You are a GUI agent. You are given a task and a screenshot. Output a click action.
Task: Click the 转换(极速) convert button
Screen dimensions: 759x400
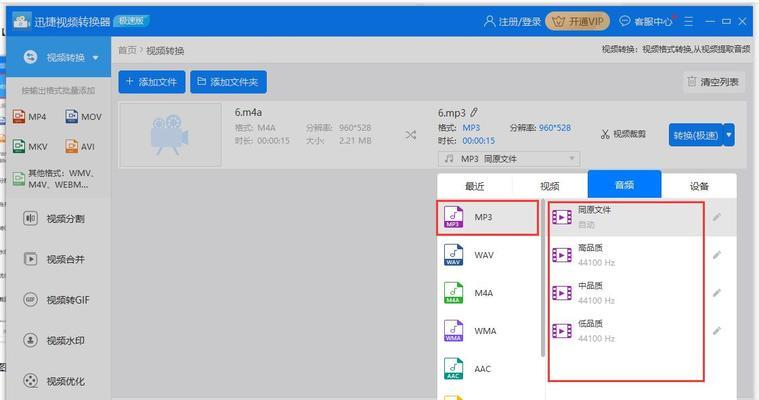696,135
